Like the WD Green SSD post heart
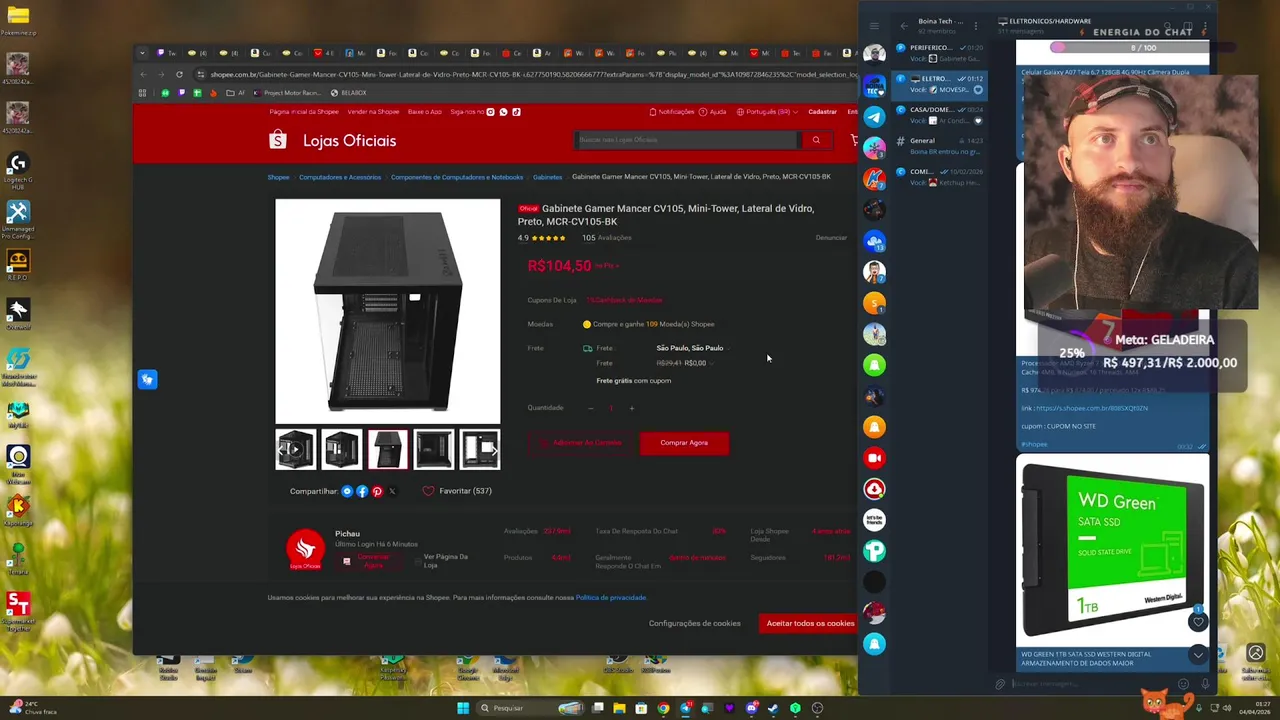This screenshot has width=1280, height=720. 1198,622
